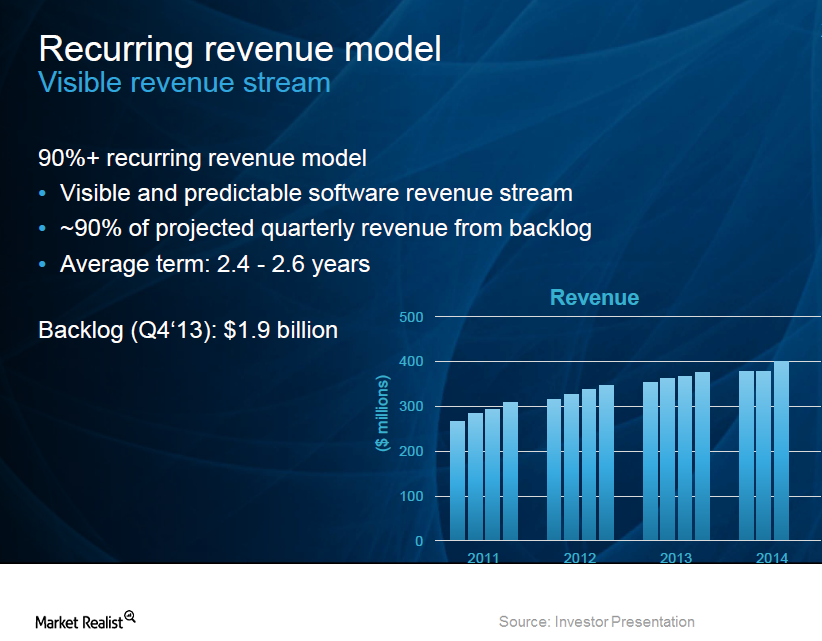The height and width of the screenshot is (641, 822).
Task: Click the fourth 2012 quarterly revenue bar
Action: coord(607,463)
